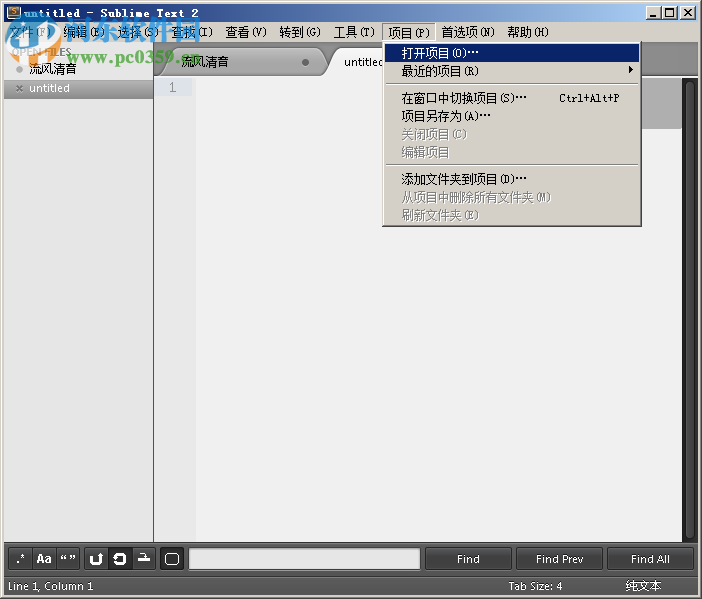
Task: Close the 项目(P) menu
Action: 409,32
